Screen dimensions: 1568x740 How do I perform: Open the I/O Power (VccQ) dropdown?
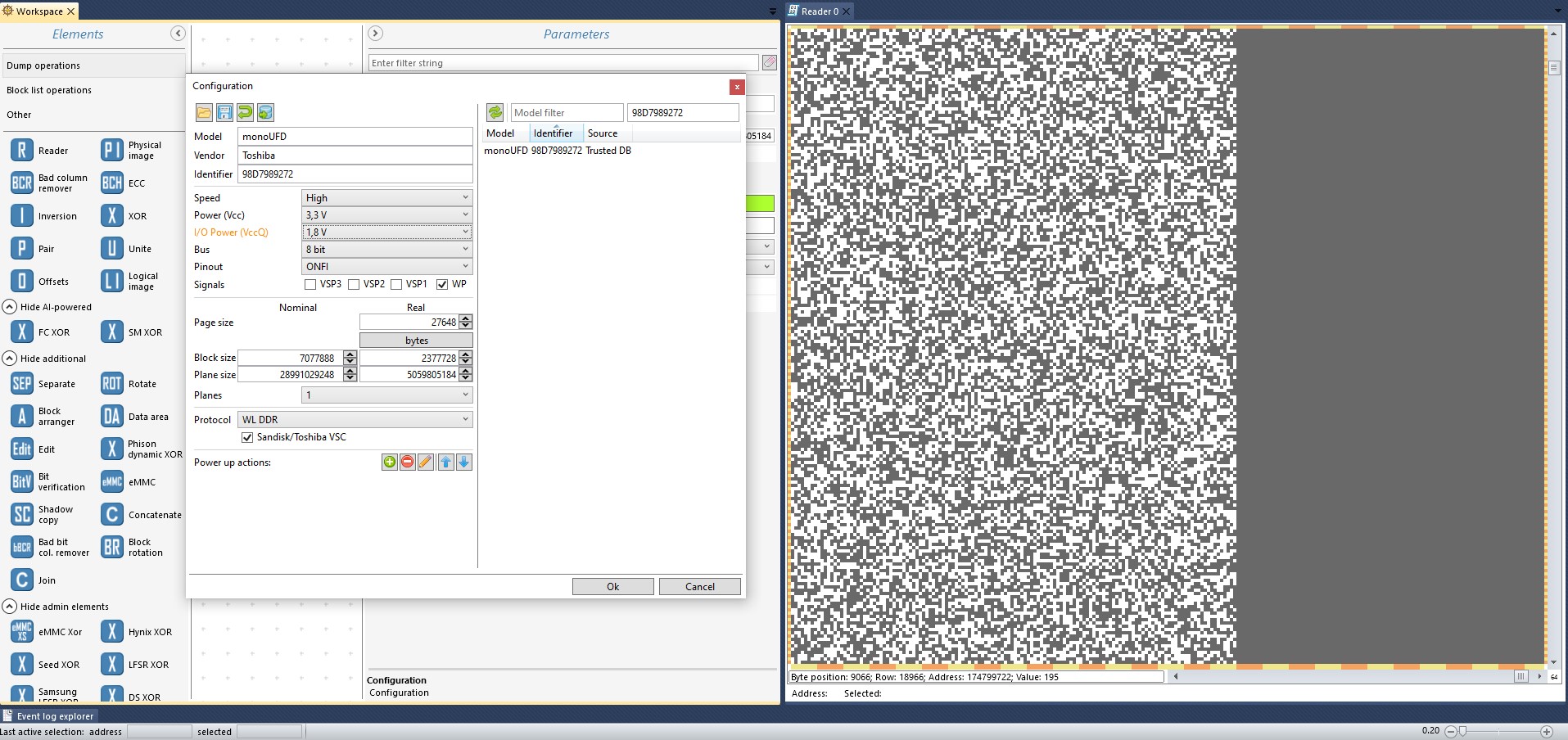pyautogui.click(x=387, y=232)
